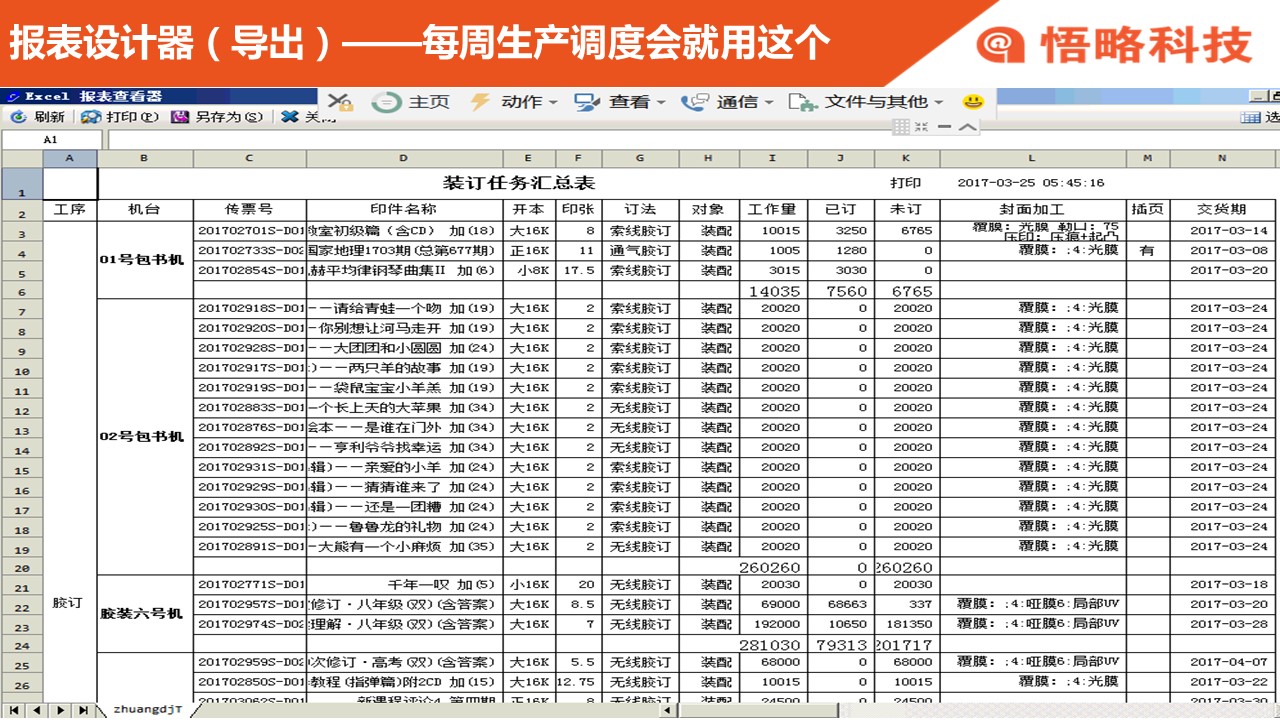
Task: Click the 小8K format cell
Action: point(529,270)
